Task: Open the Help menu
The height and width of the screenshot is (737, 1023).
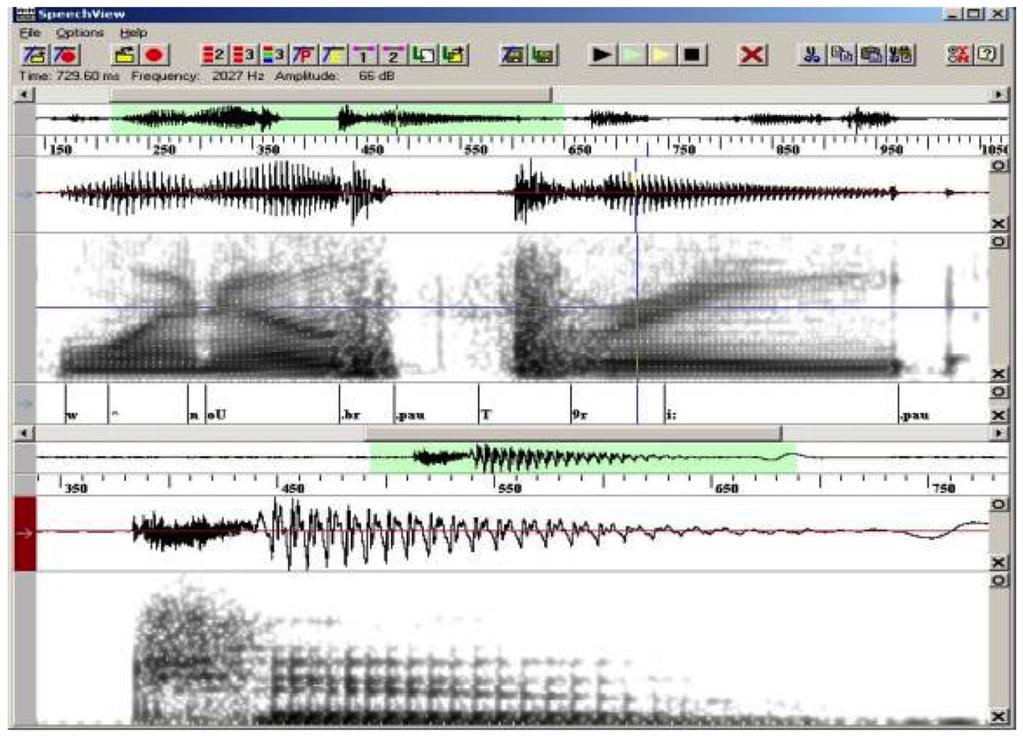Action: point(133,33)
